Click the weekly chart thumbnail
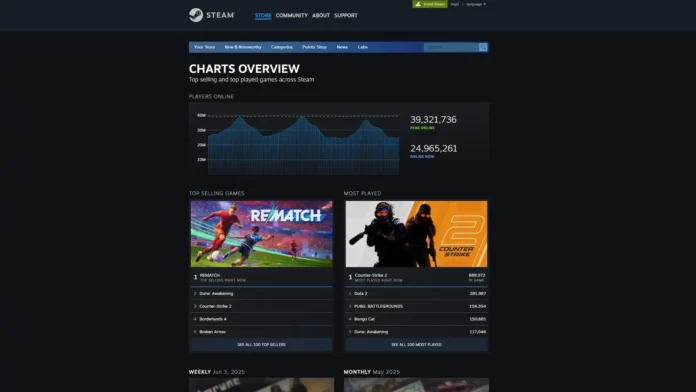Screen dimensions: 696x392 tap(261, 385)
